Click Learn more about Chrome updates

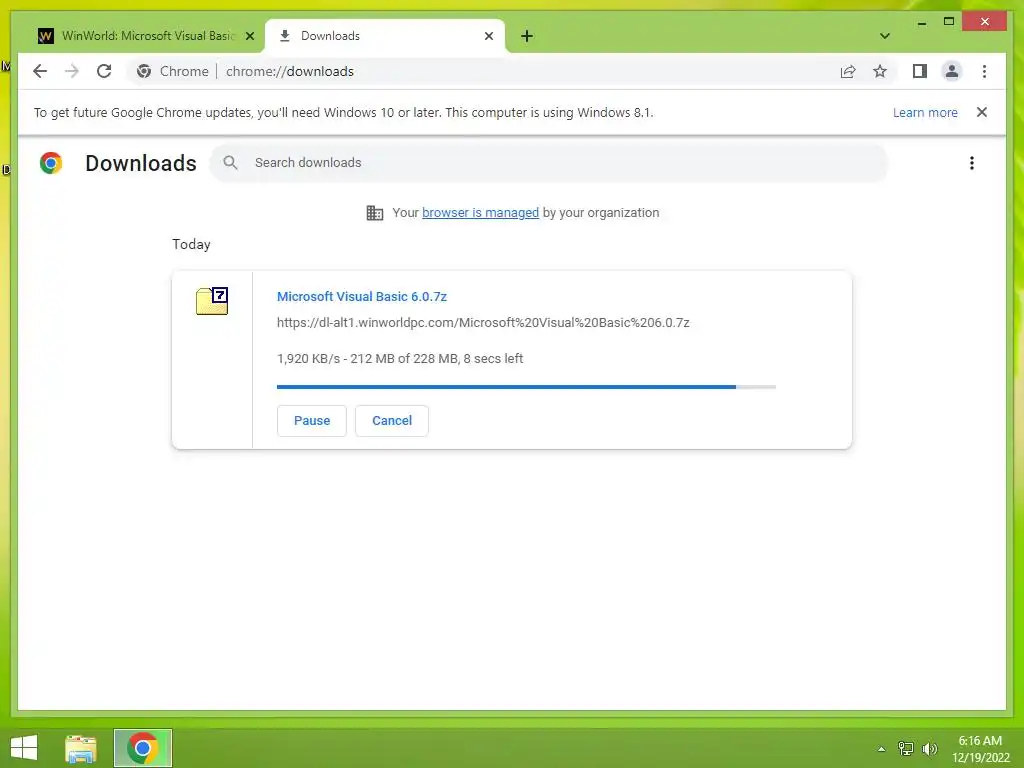tap(925, 112)
